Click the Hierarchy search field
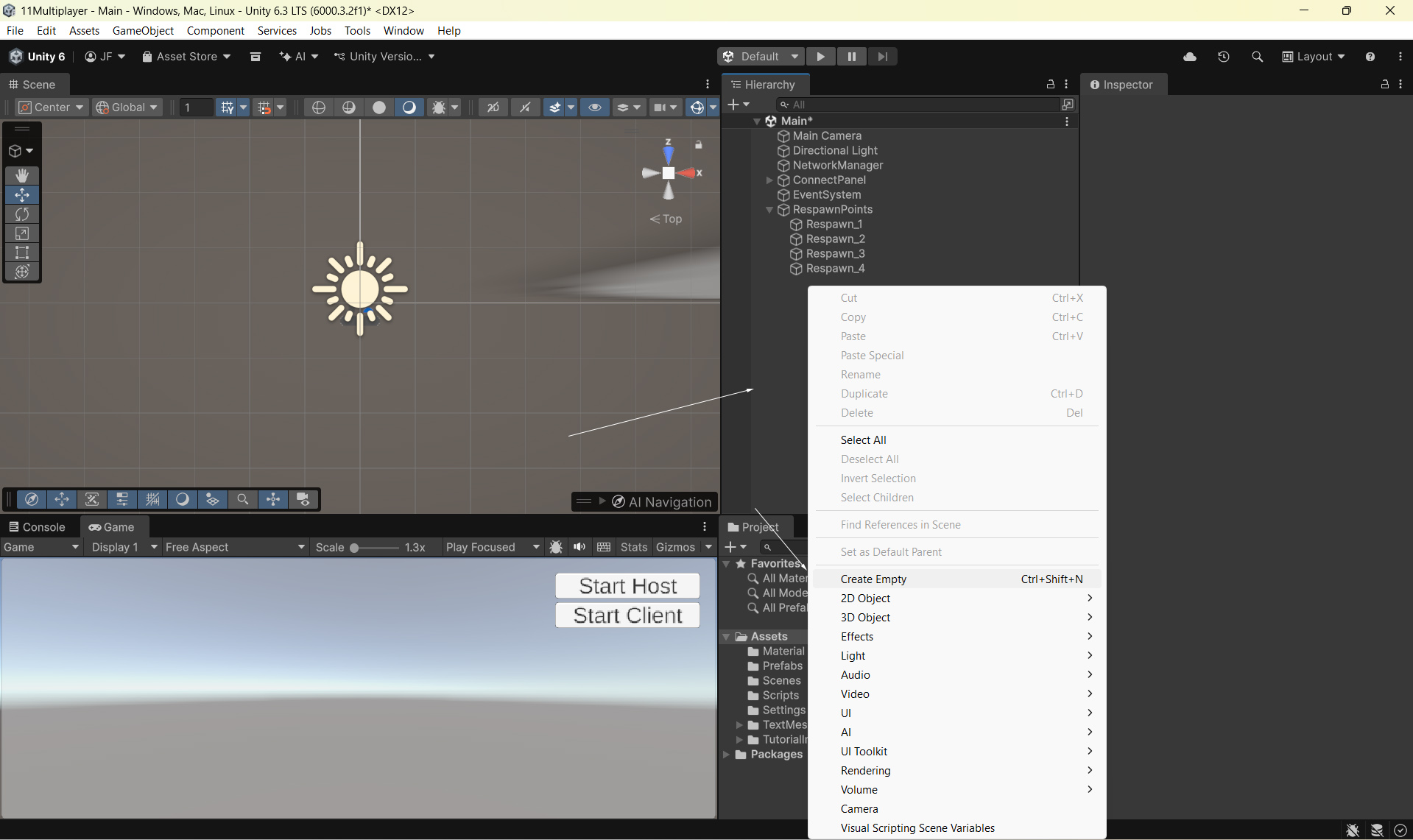 click(920, 105)
